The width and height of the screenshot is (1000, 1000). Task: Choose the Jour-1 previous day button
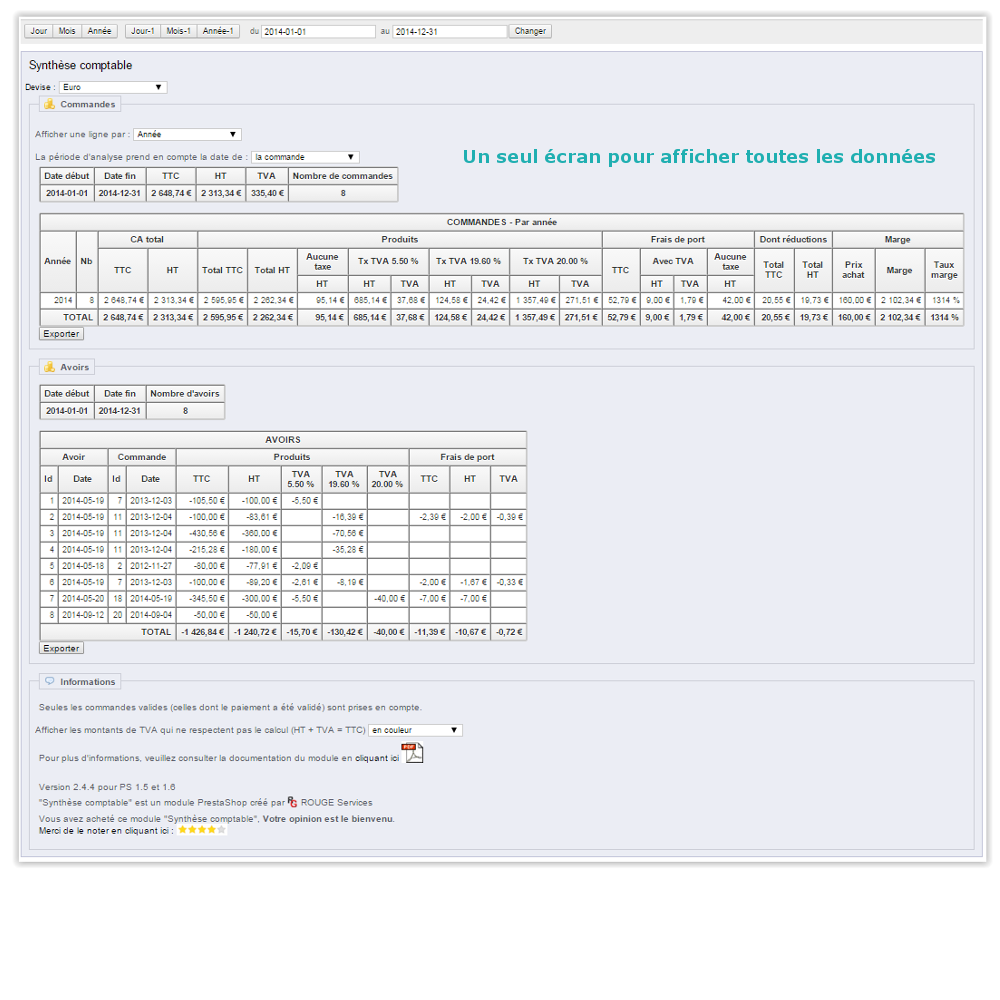pos(143,31)
